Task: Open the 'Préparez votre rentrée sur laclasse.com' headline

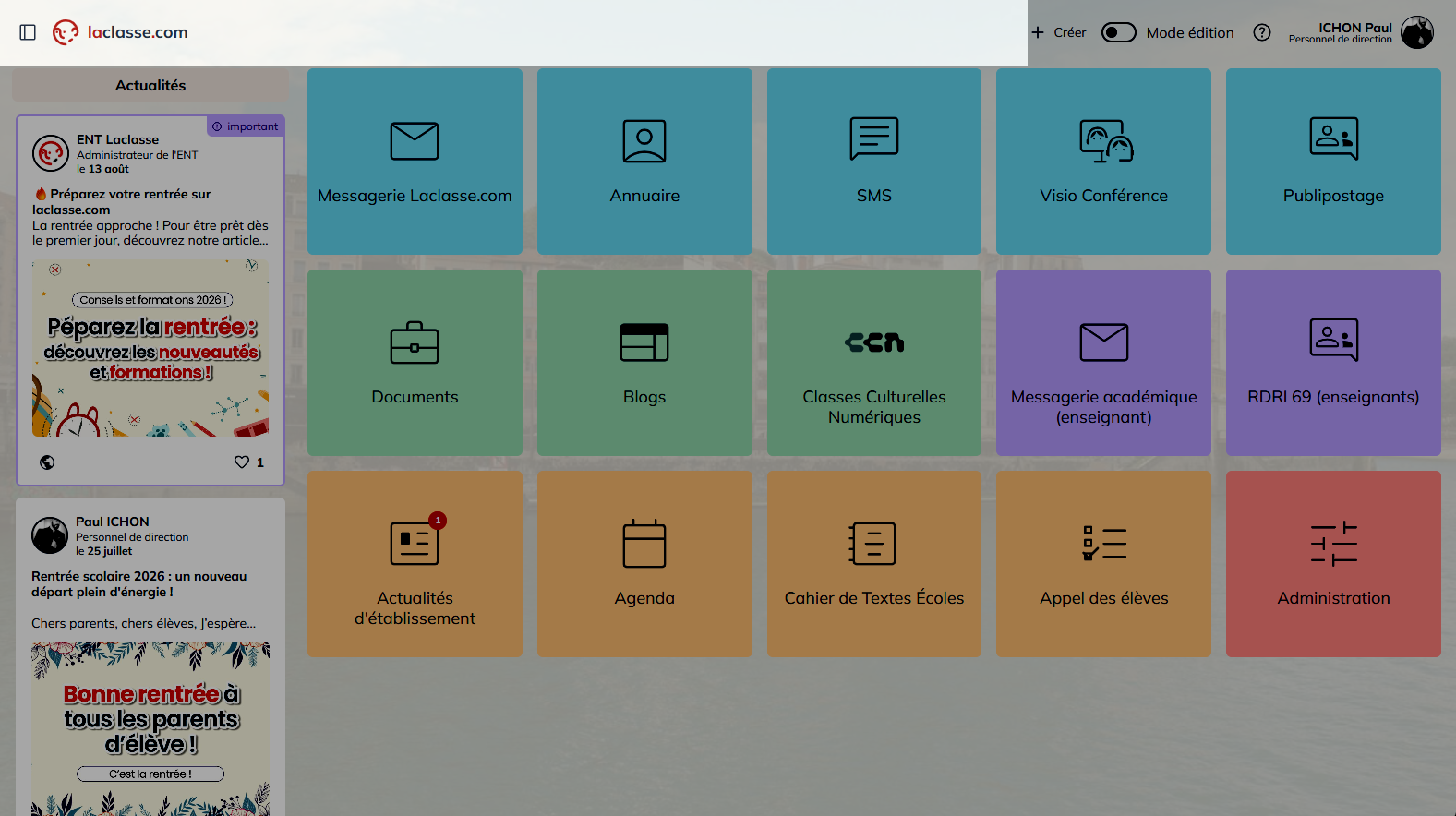Action: coord(122,201)
